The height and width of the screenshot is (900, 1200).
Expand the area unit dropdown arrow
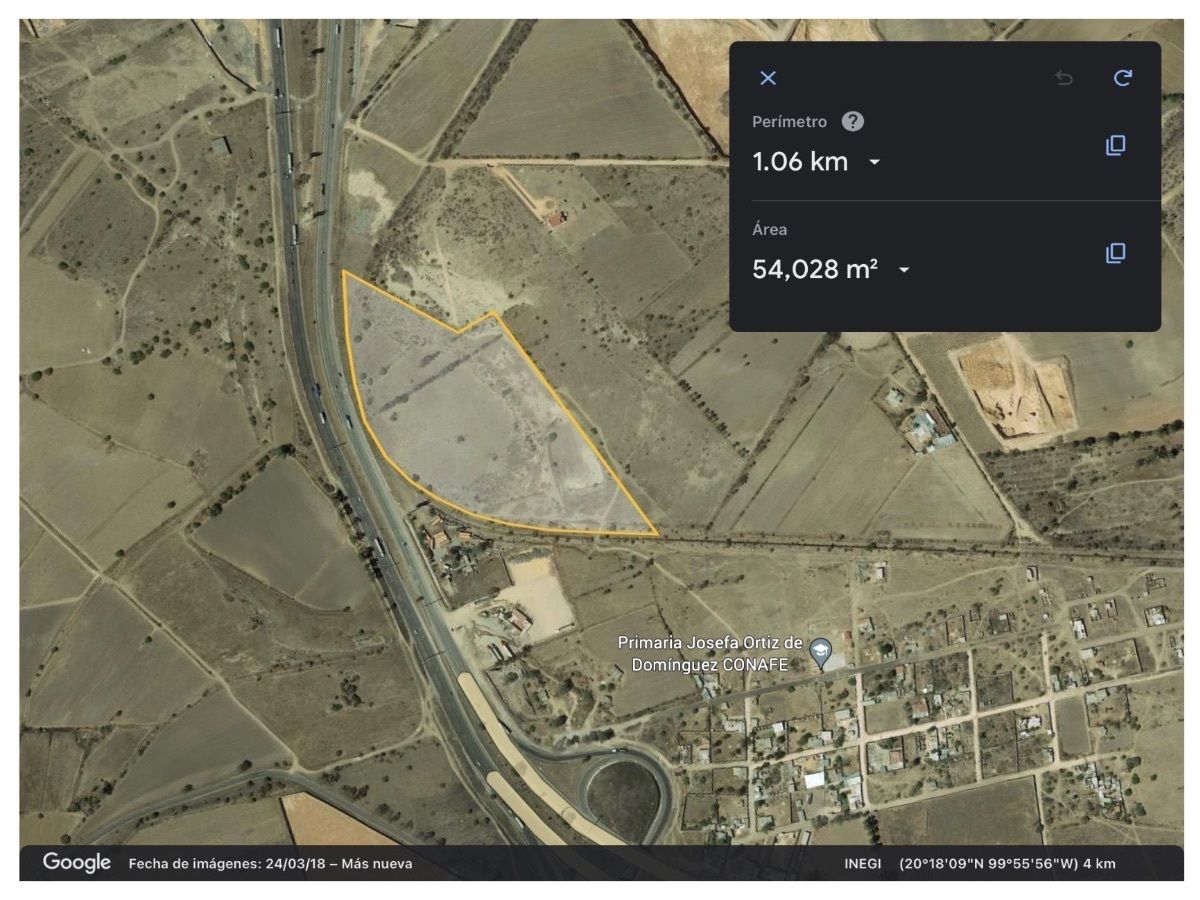tap(905, 270)
